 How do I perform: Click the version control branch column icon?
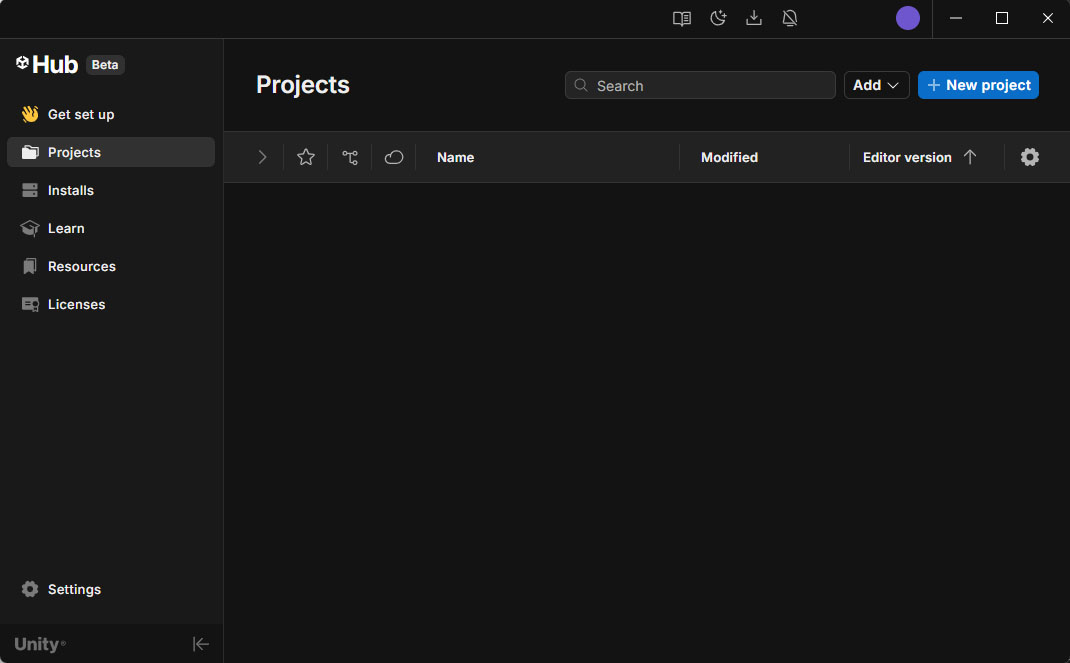coord(350,157)
